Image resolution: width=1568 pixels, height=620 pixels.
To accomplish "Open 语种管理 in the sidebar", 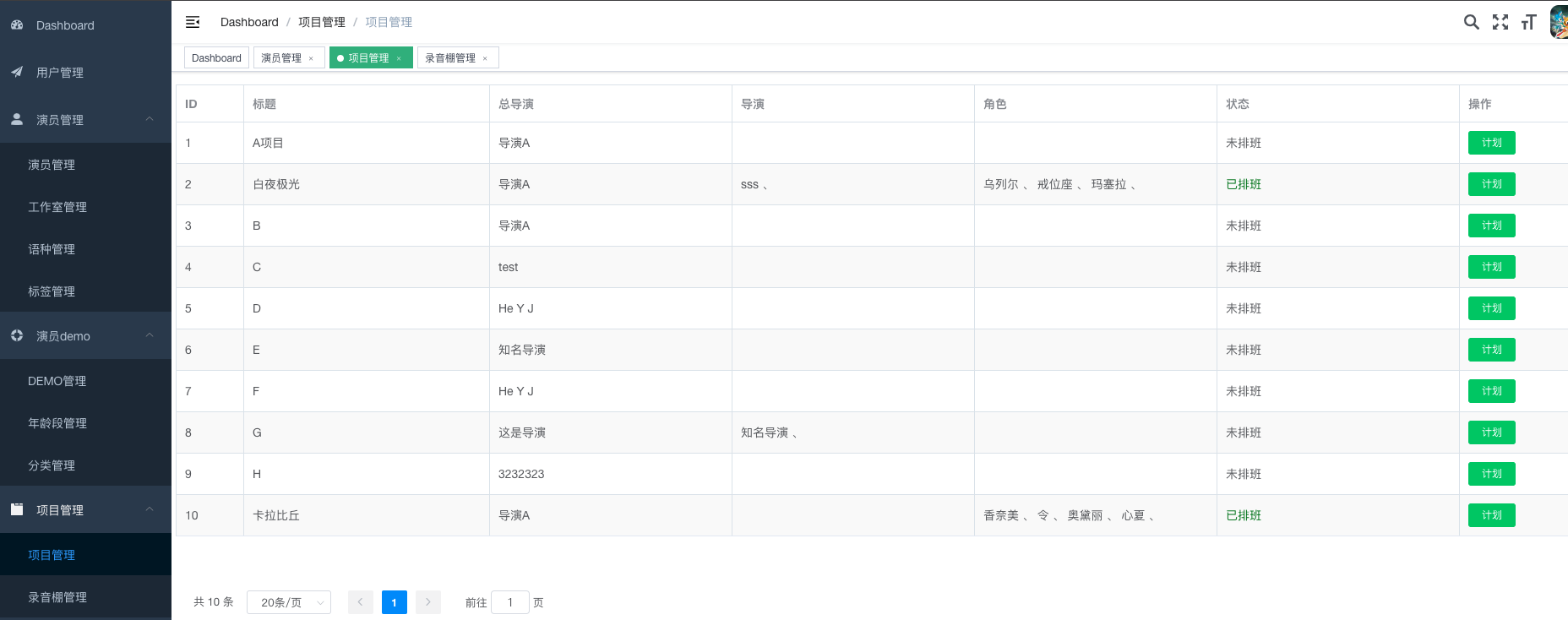I will pos(85,249).
